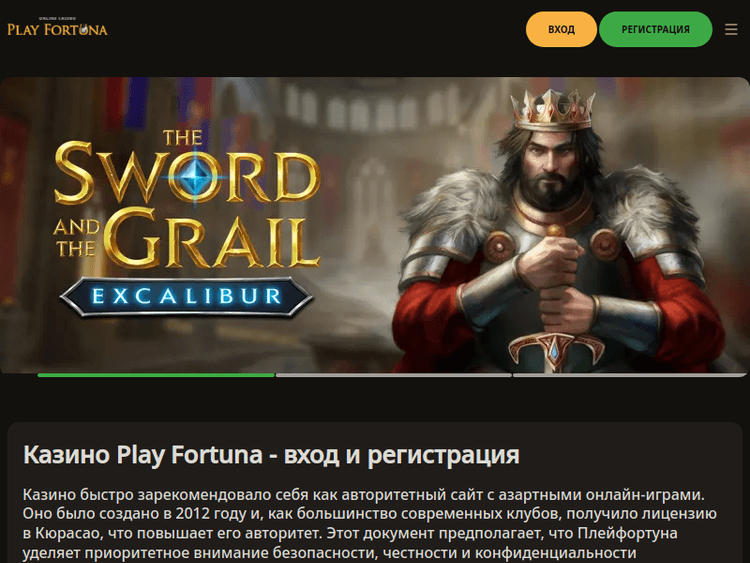The height and width of the screenshot is (563, 750).
Task: Click the EXCALIBUR badge on the banner
Action: click(x=187, y=297)
